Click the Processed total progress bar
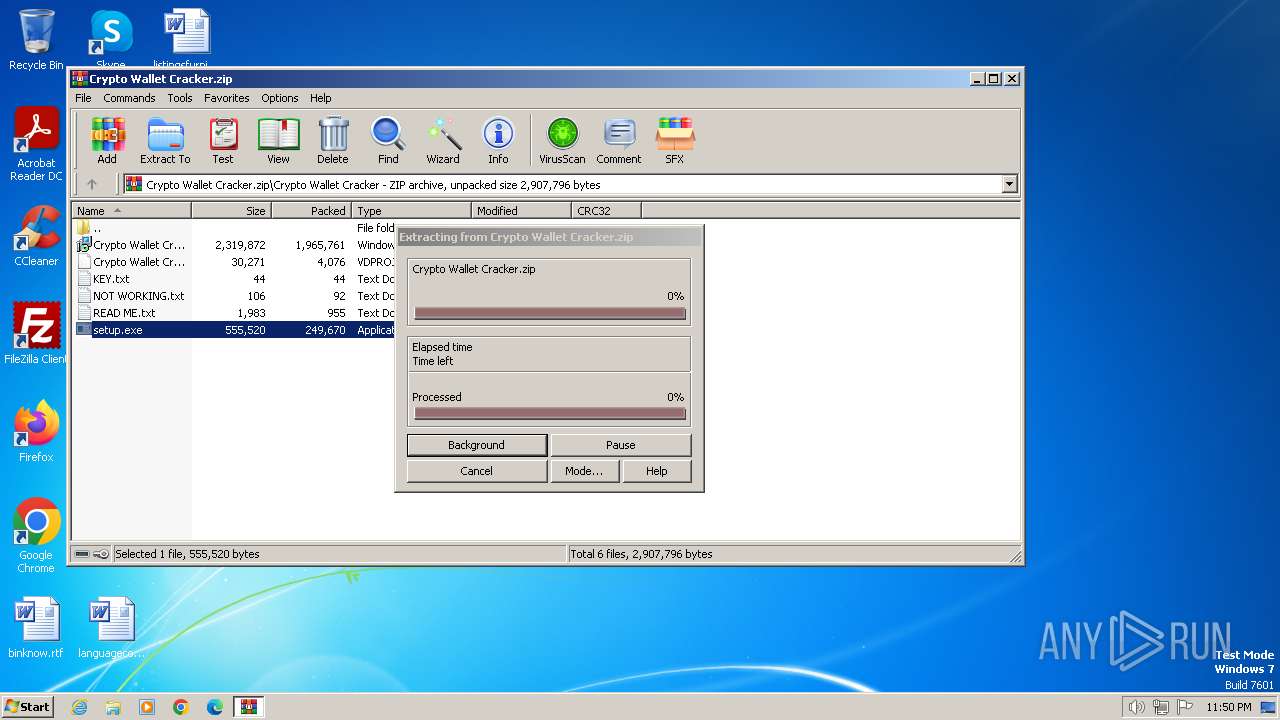Viewport: 1280px width, 720px height. click(550, 414)
